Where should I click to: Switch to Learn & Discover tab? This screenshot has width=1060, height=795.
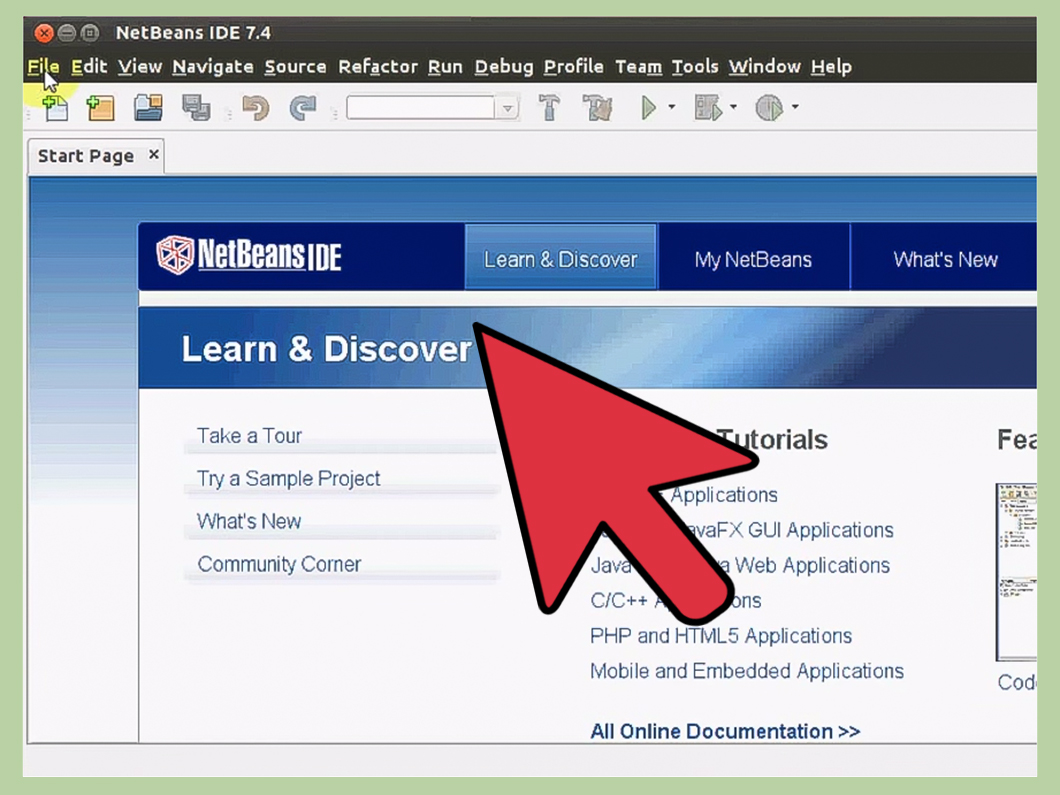click(560, 258)
